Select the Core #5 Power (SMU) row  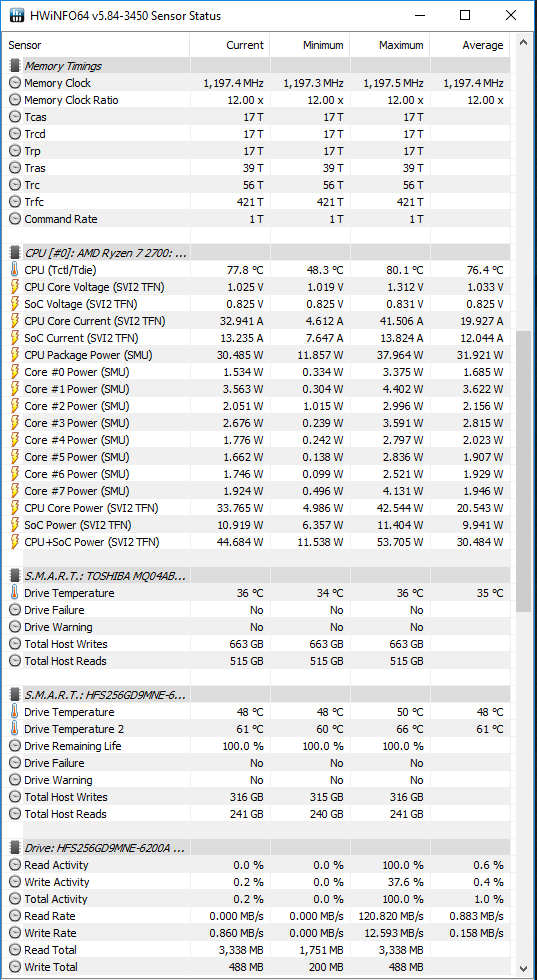coord(257,457)
